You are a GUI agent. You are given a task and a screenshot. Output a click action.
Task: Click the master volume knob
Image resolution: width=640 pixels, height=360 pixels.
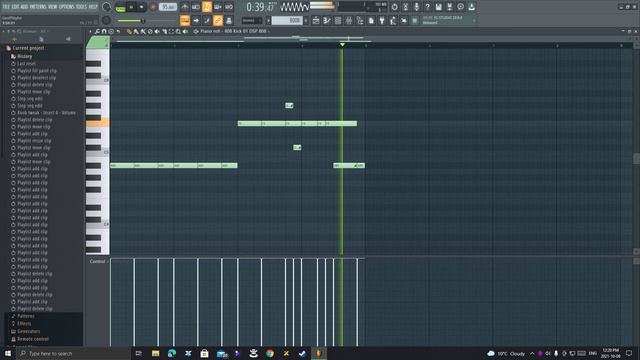tap(106, 7)
